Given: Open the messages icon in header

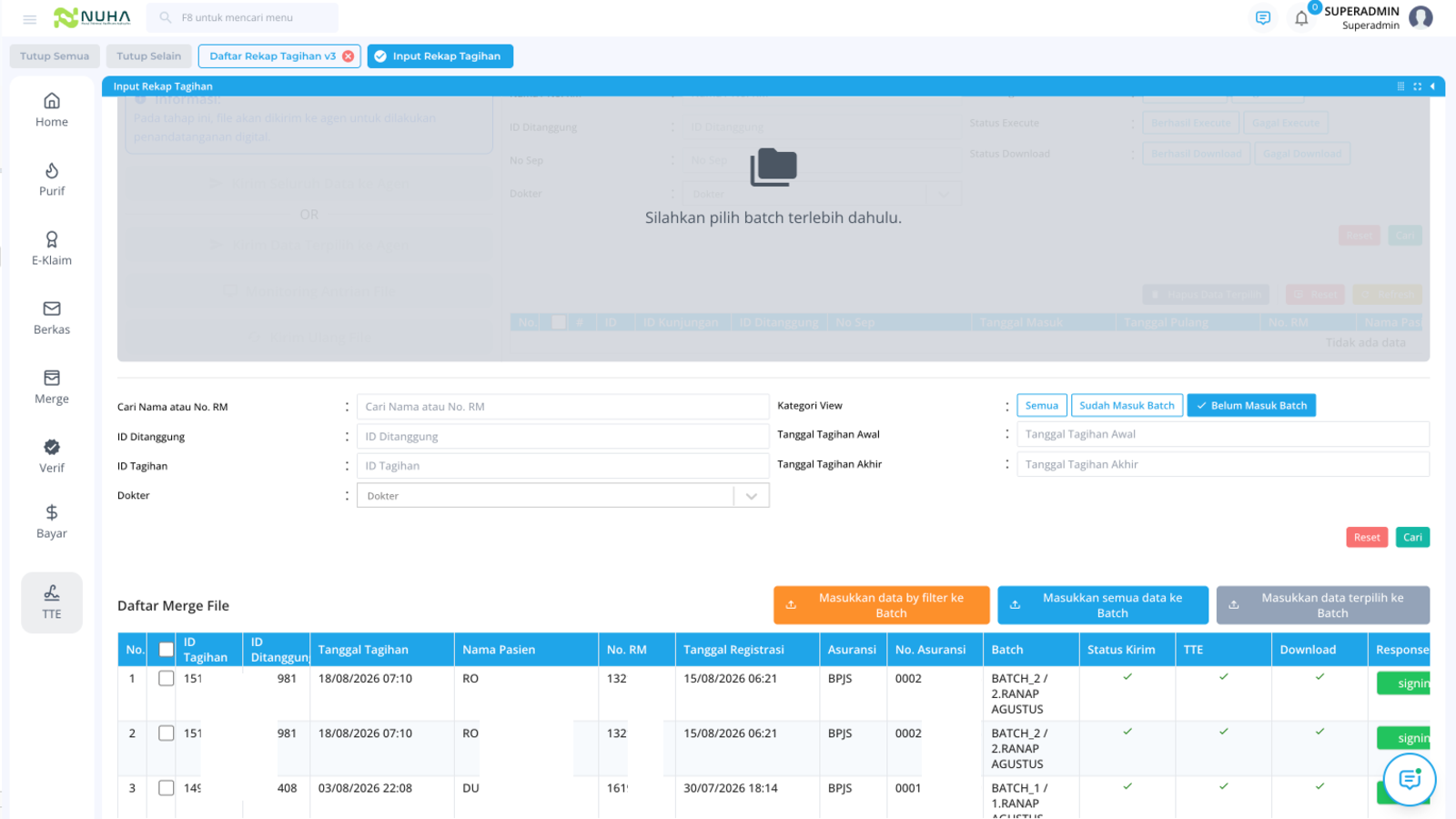Looking at the screenshot, I should (x=1262, y=17).
